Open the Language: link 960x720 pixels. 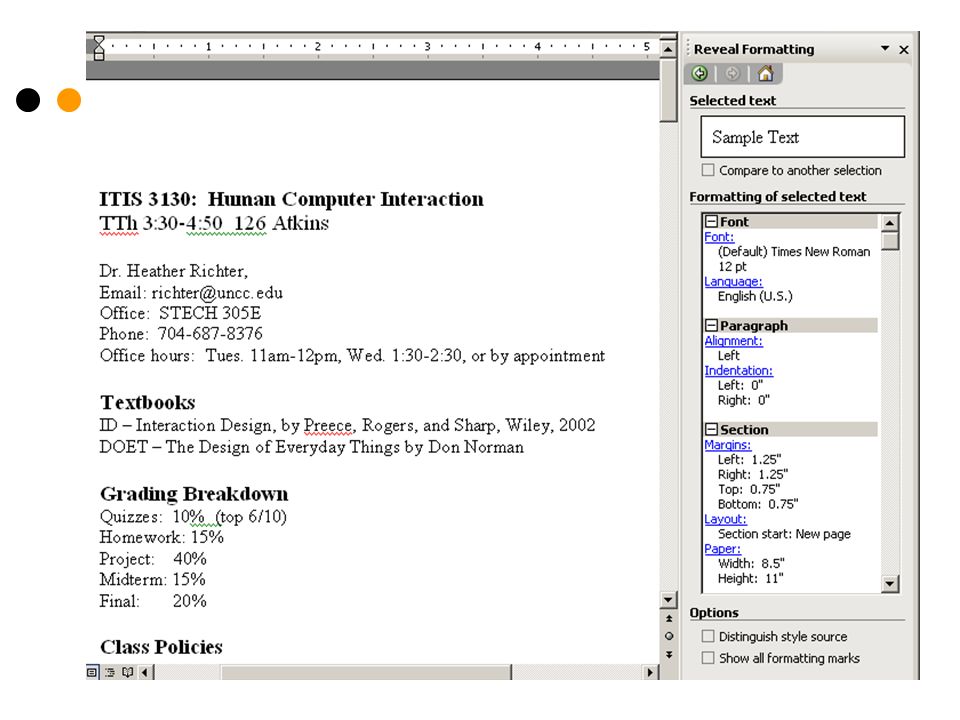click(733, 282)
